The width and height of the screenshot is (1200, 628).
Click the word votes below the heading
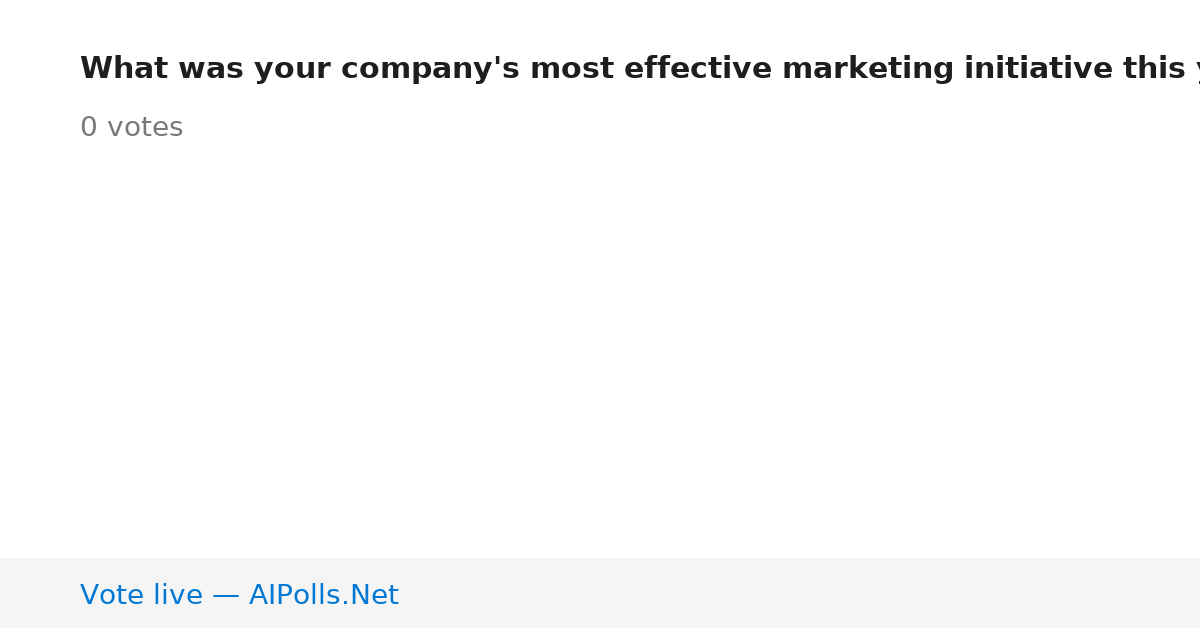coord(145,128)
